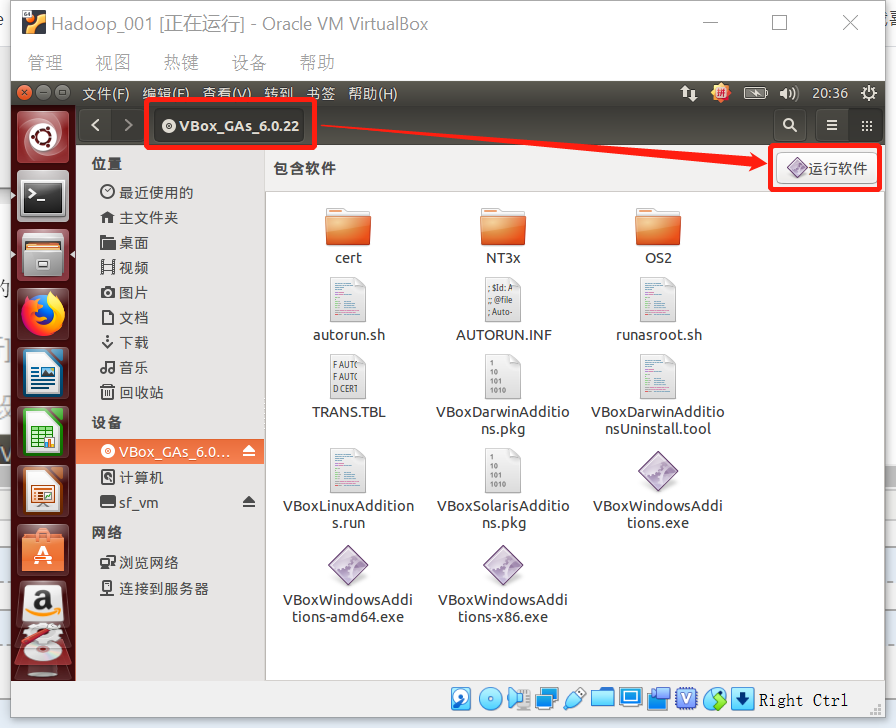
Task: Click the VBox_GAs_6.0.22 path button
Action: click(230, 126)
